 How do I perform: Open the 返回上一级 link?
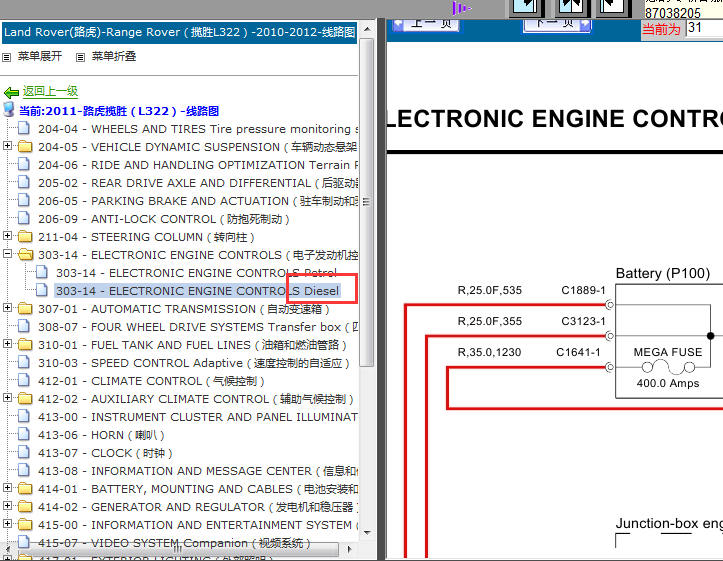[50, 91]
